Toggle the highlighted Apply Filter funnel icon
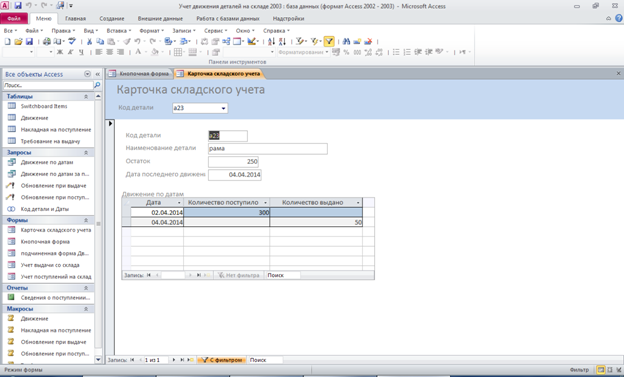The image size is (624, 377). pyautogui.click(x=329, y=41)
